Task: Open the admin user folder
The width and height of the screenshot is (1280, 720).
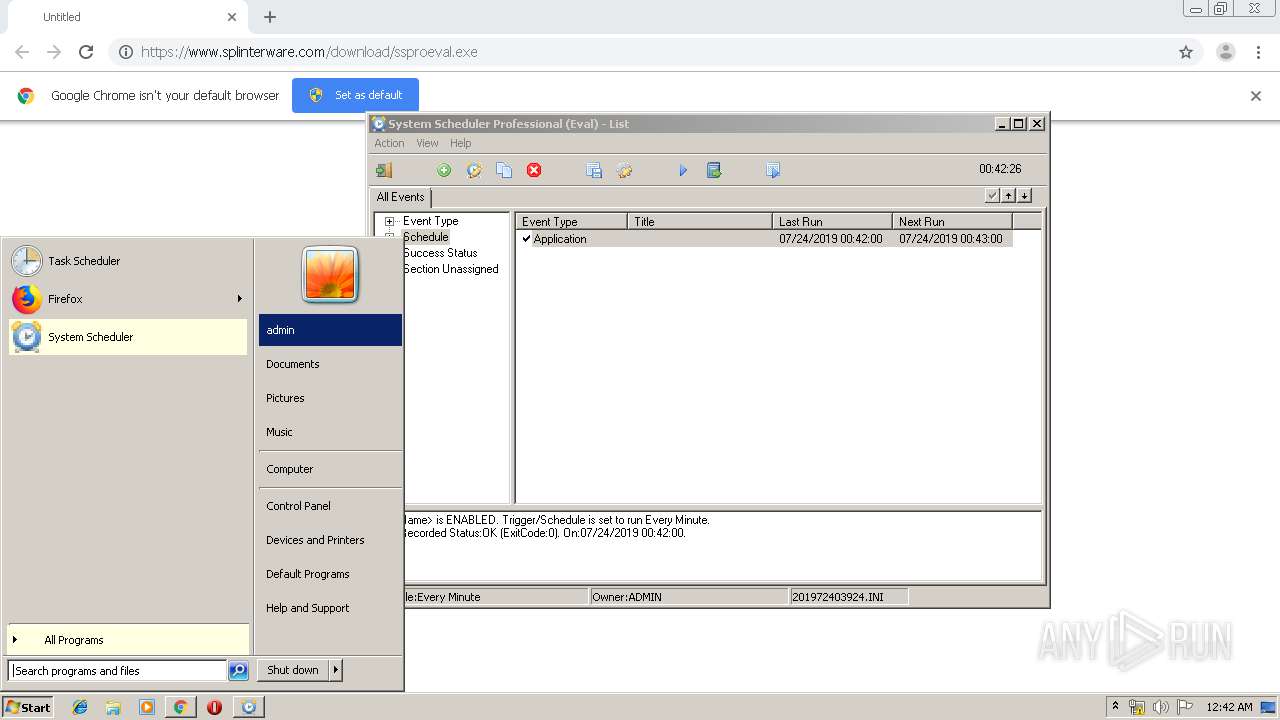Action: pyautogui.click(x=330, y=330)
